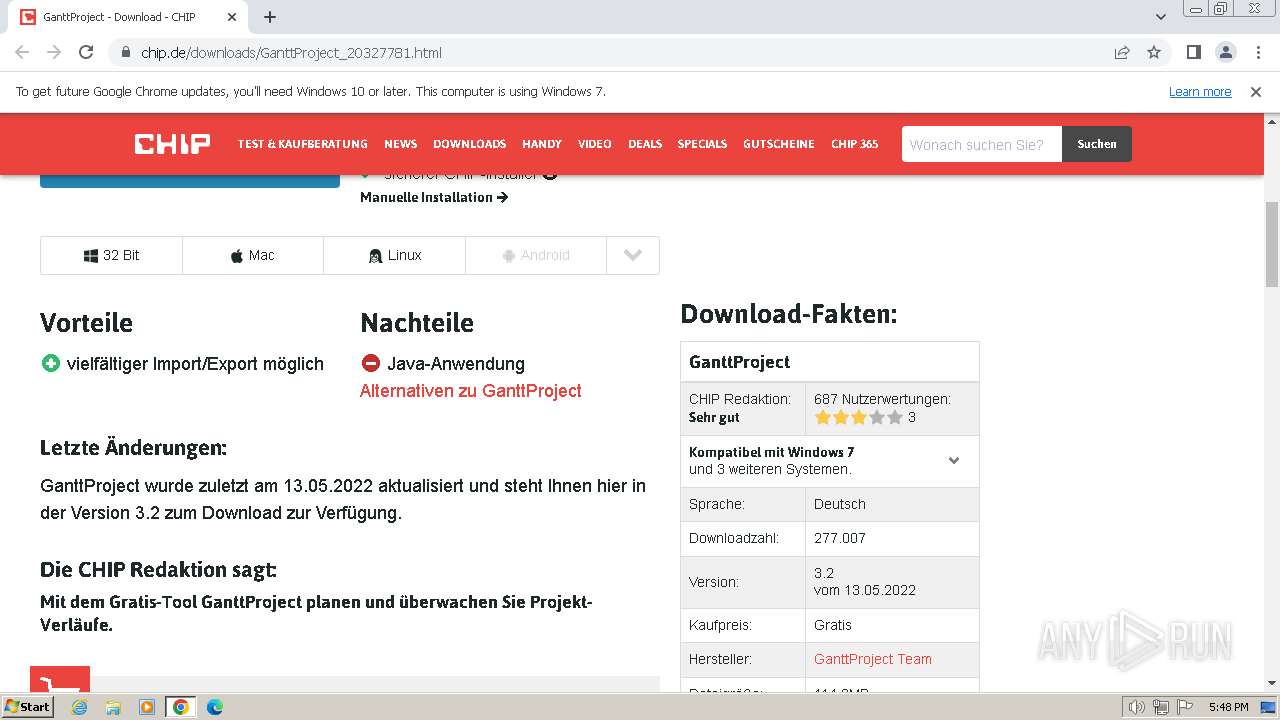Viewport: 1280px width, 720px height.
Task: Open Windows Explorer folder in taskbar
Action: pyautogui.click(x=113, y=707)
